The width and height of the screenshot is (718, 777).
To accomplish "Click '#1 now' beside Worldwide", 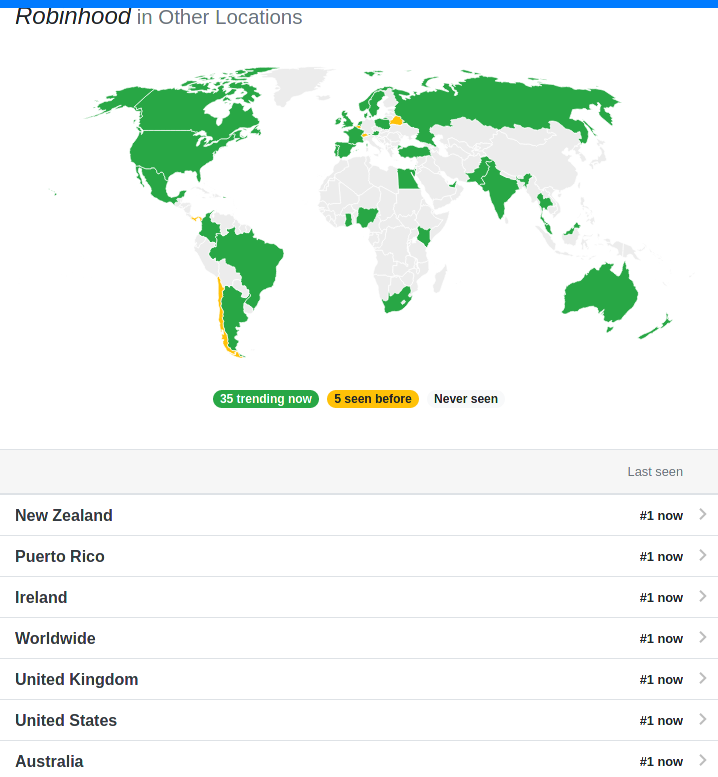I will 661,639.
